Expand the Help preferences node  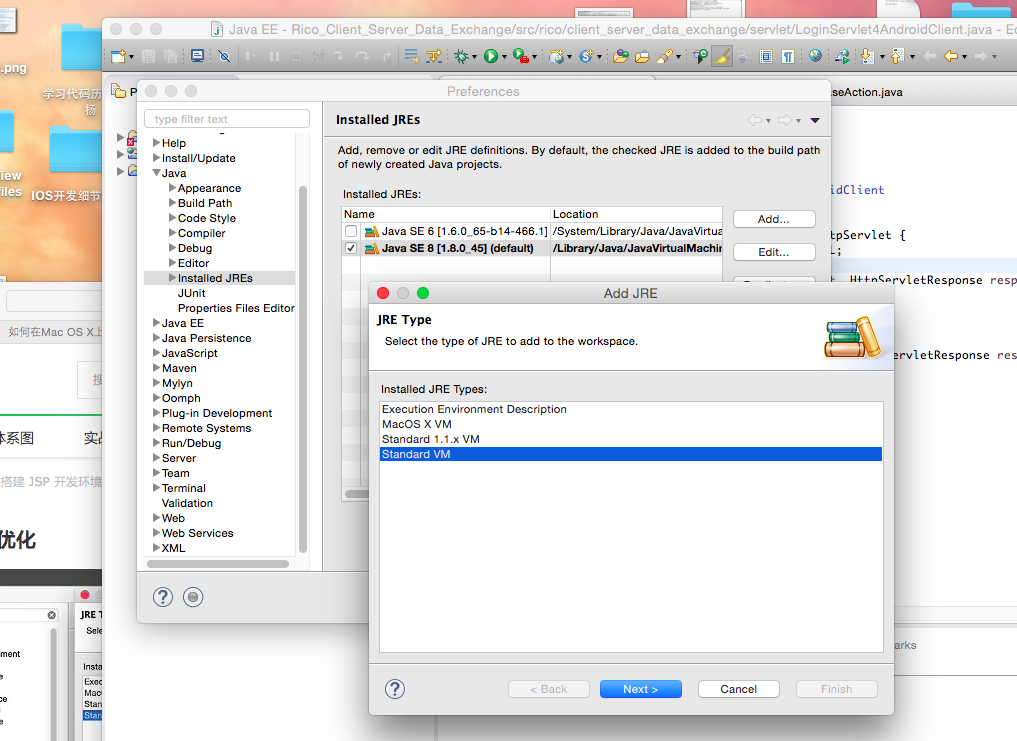[156, 143]
